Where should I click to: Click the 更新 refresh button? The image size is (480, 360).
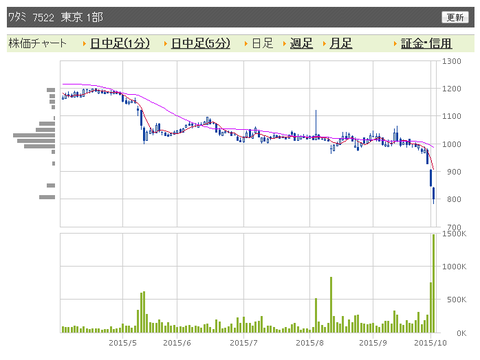click(x=455, y=17)
